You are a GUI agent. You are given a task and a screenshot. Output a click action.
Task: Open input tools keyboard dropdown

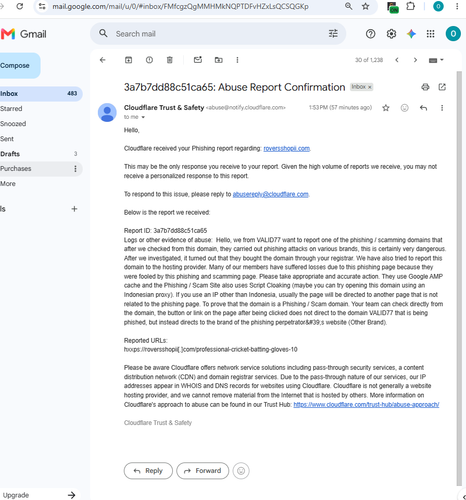click(436, 60)
